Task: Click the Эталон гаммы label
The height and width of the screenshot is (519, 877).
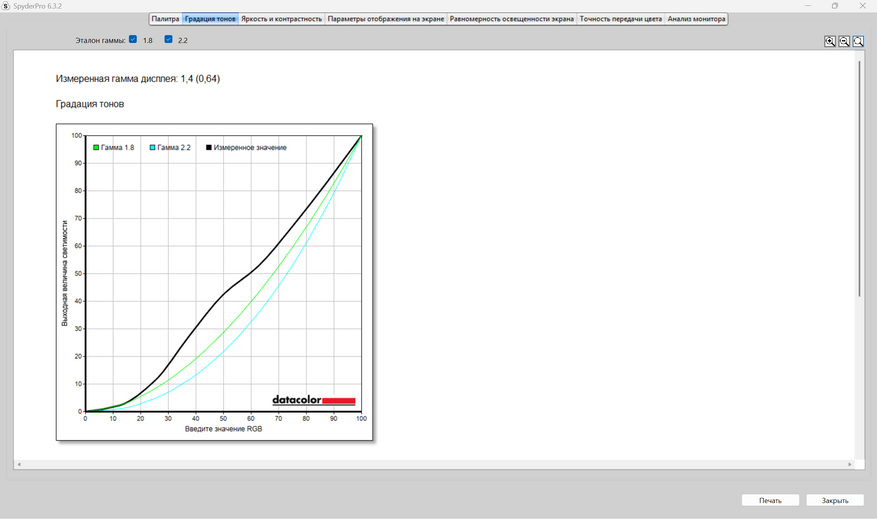Action: (x=100, y=40)
